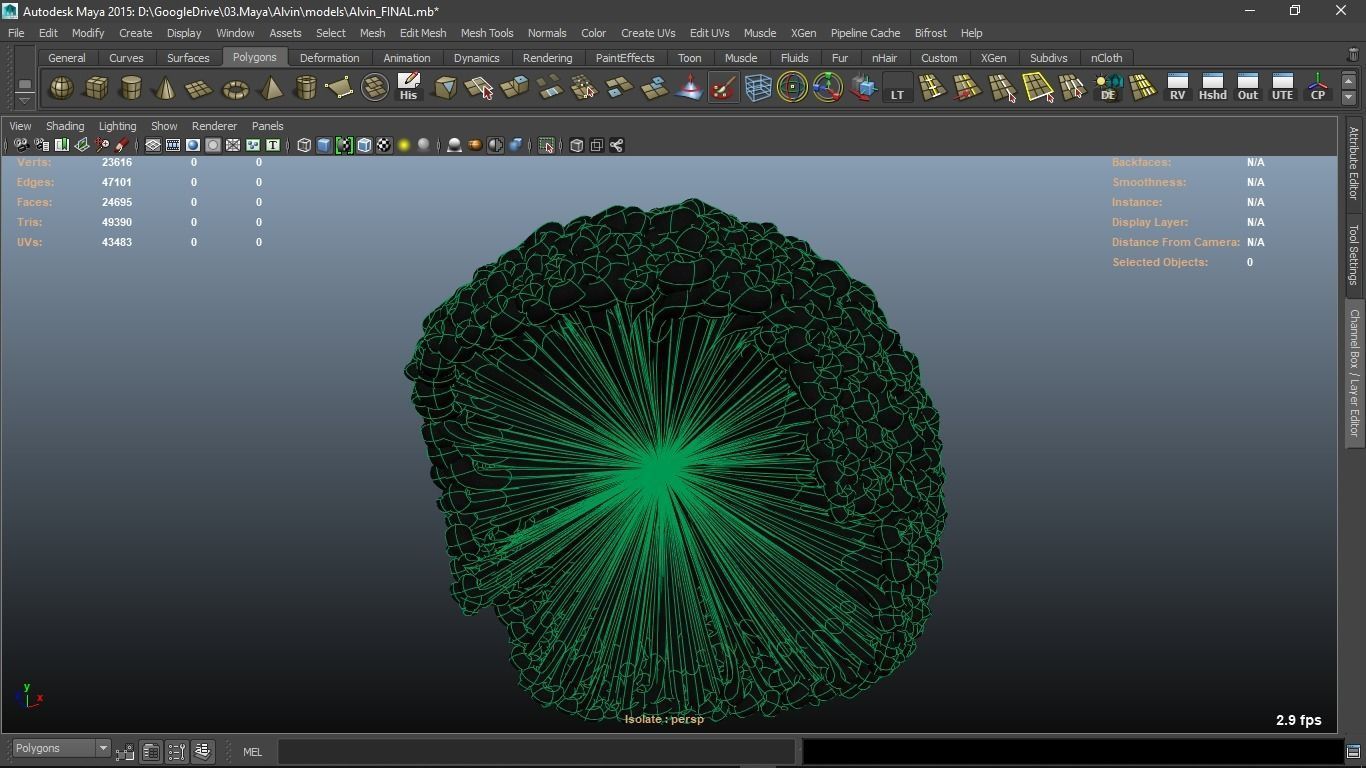The height and width of the screenshot is (768, 1366).
Task: Click the bookmarks panel icon
Action: 61,146
